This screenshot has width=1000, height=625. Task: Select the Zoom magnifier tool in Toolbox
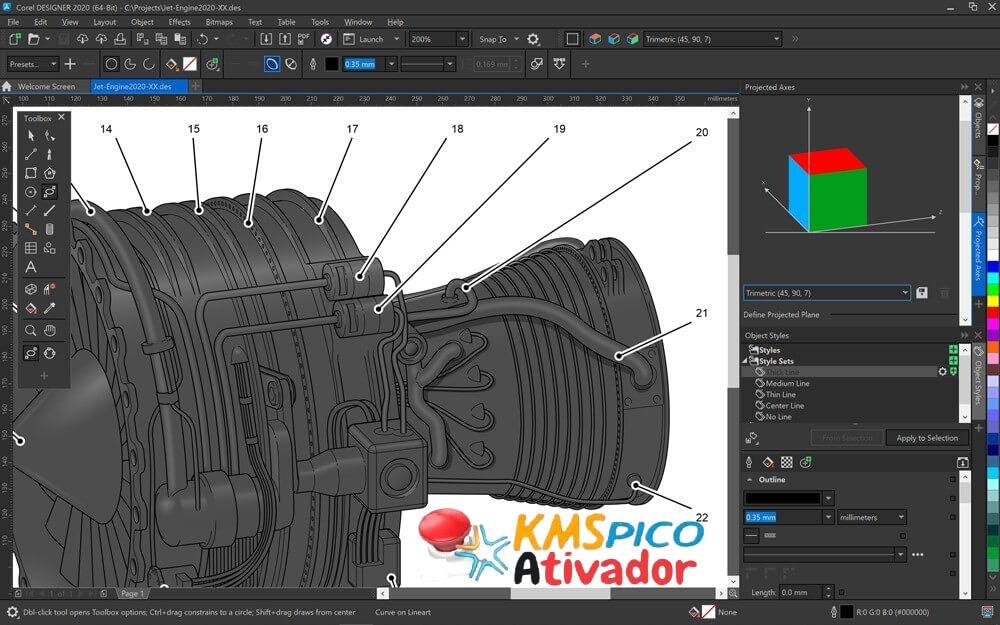tap(31, 330)
